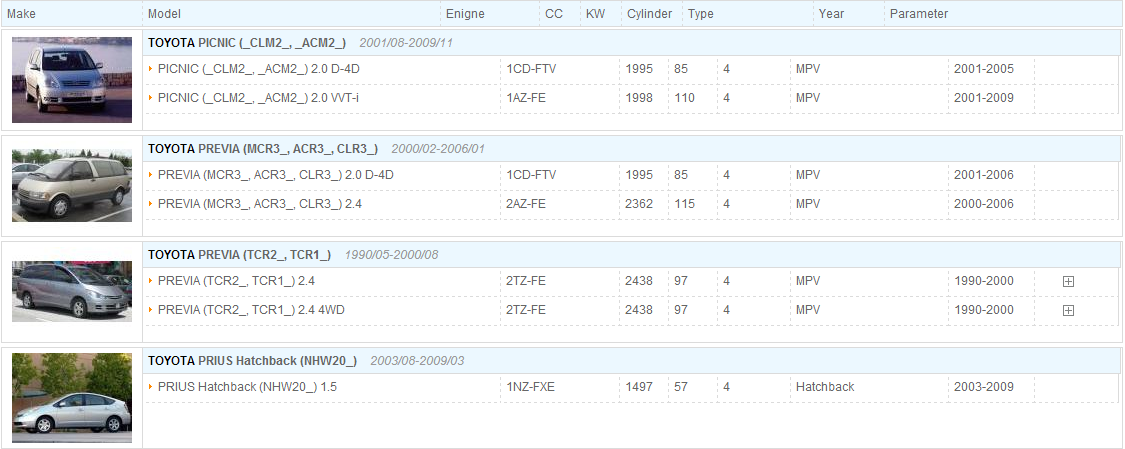This screenshot has width=1125, height=449.
Task: Open the Prius Hatchback car thumbnail
Action: click(x=72, y=398)
